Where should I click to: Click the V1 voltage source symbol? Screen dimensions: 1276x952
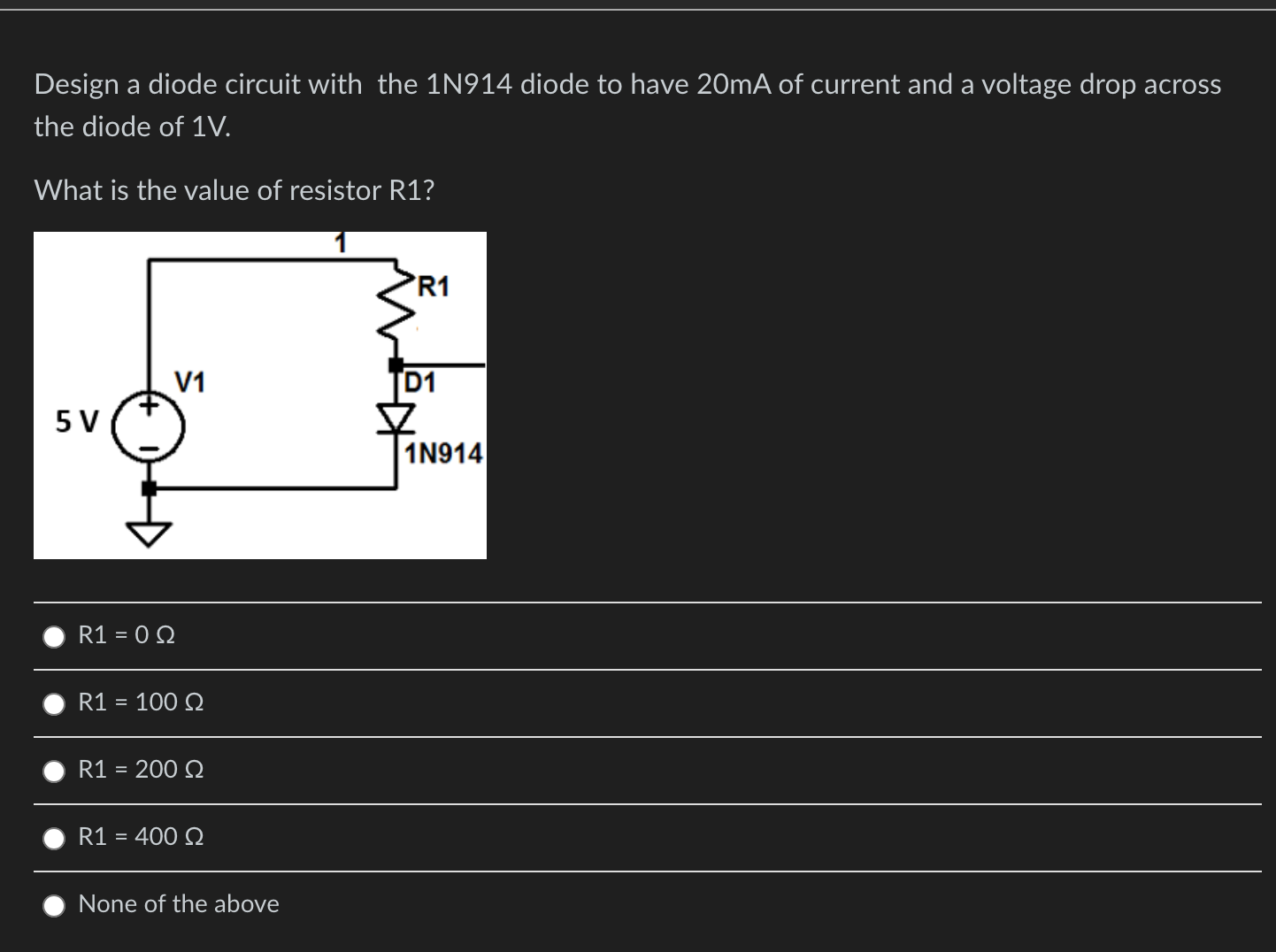pos(149,425)
